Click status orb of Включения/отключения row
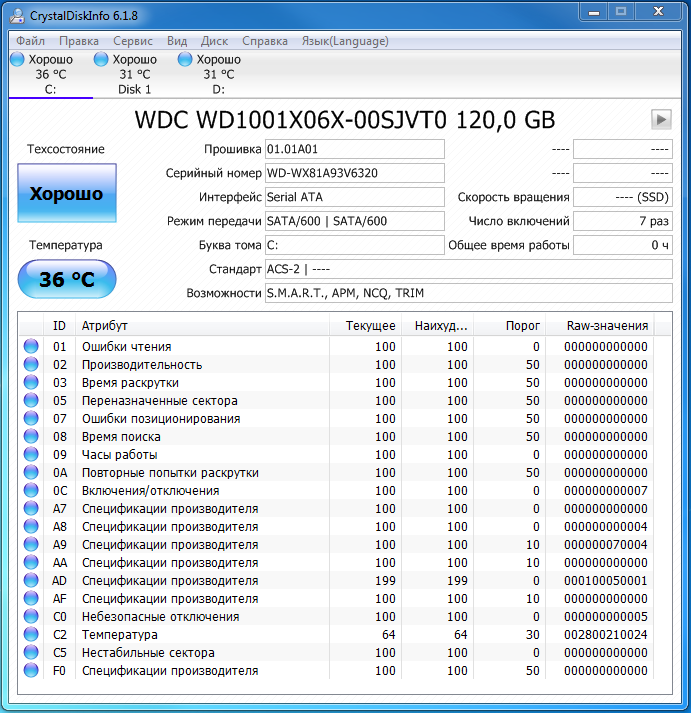 click(31, 490)
